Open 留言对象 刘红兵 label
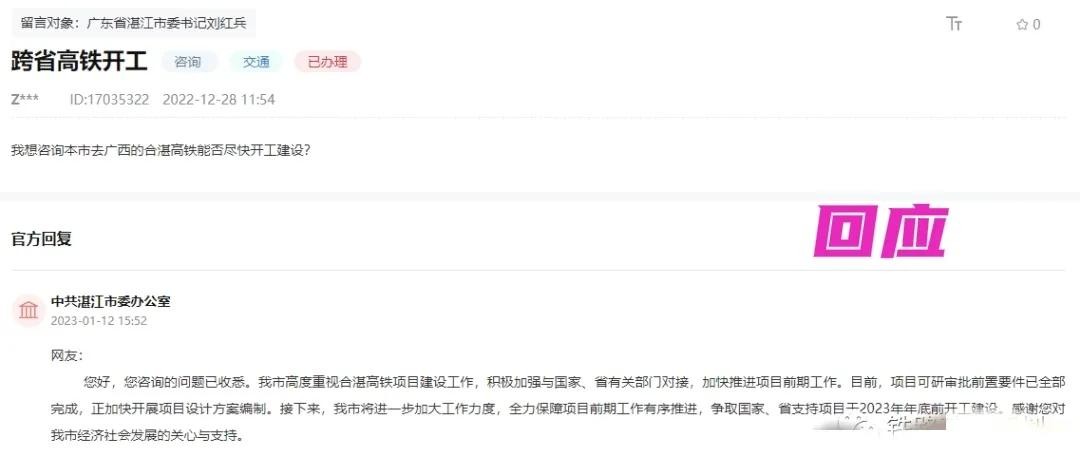Image resolution: width=1080 pixels, height=476 pixels. coord(134,23)
